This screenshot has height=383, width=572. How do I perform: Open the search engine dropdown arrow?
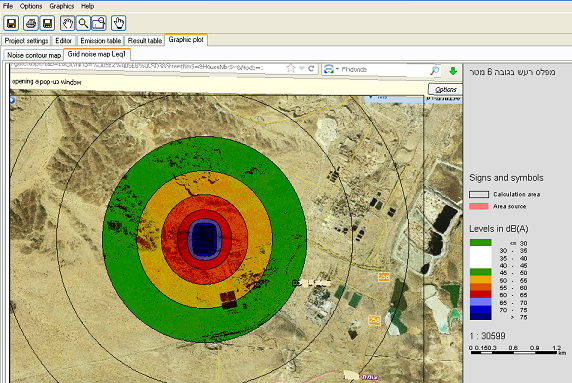pos(337,69)
